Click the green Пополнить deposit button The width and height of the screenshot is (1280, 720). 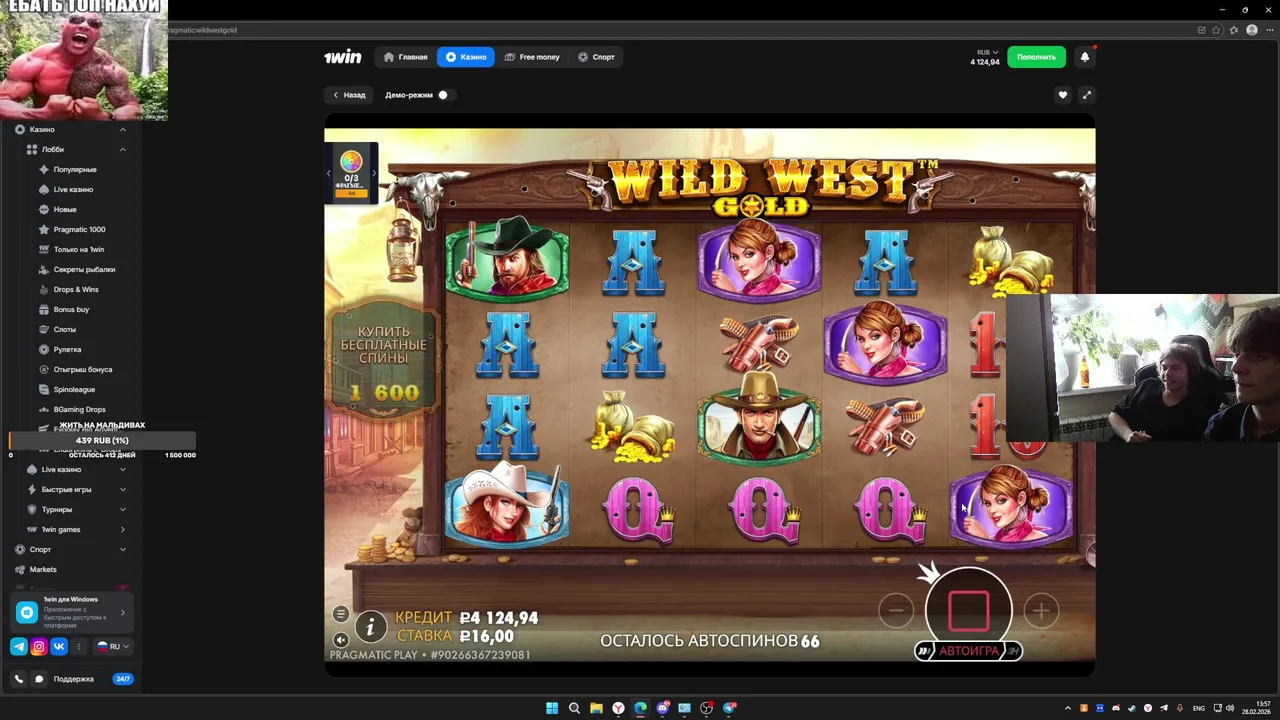1036,57
